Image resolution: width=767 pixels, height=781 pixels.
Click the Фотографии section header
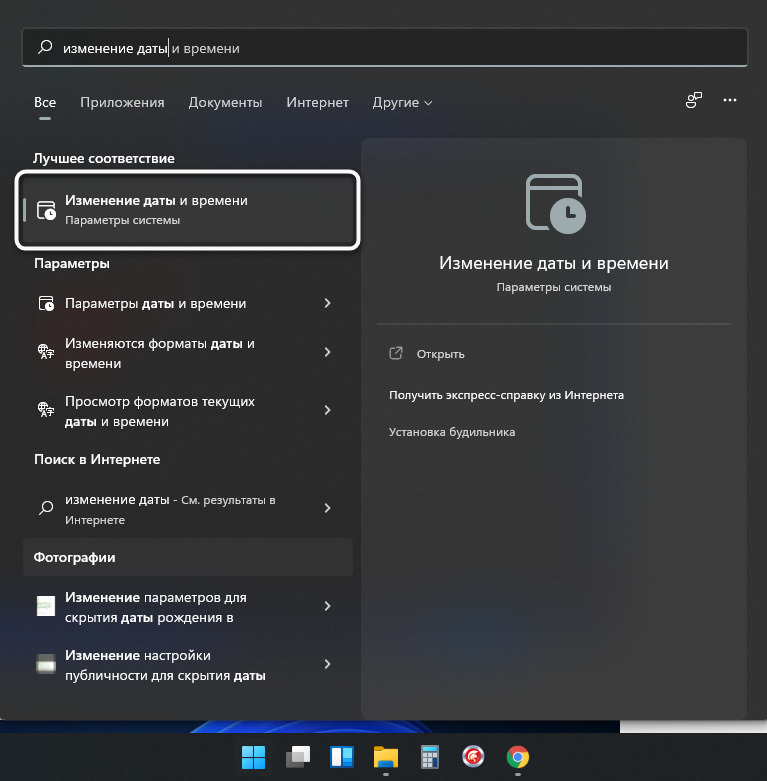pos(188,557)
